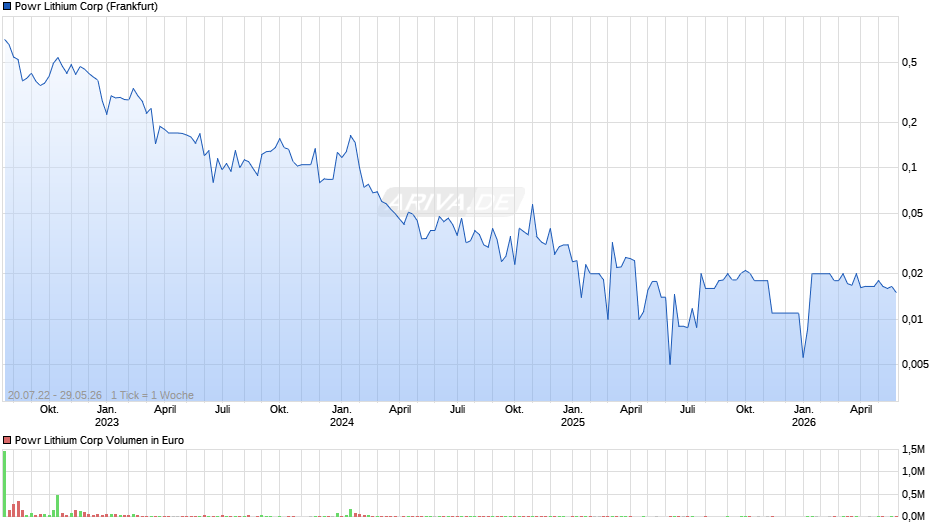Click the 'Juli' label following April 2024
Screen dimensions: 940x526
[x=457, y=410]
